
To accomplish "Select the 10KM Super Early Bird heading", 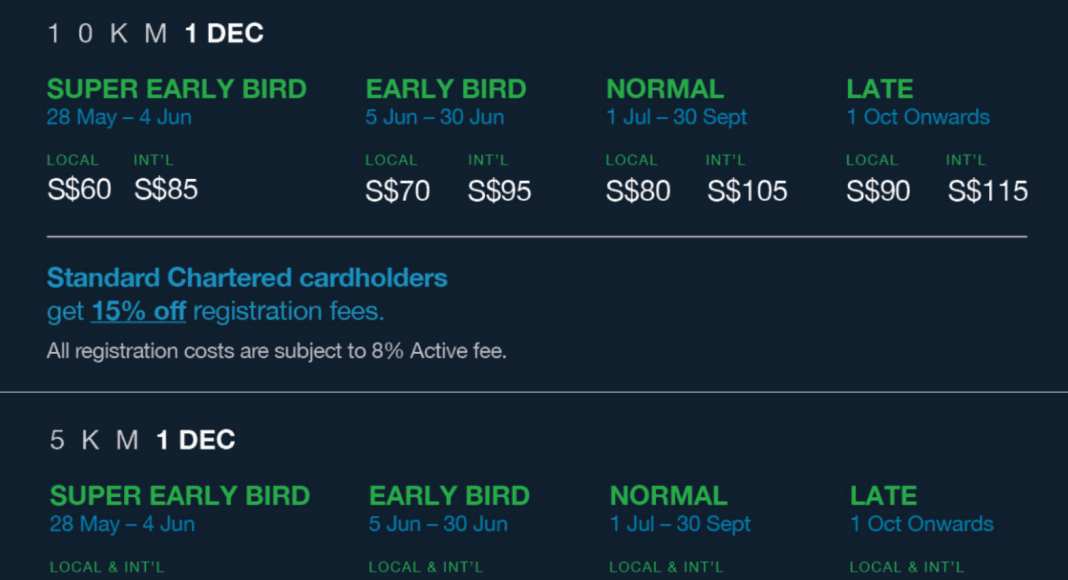I will point(177,89).
